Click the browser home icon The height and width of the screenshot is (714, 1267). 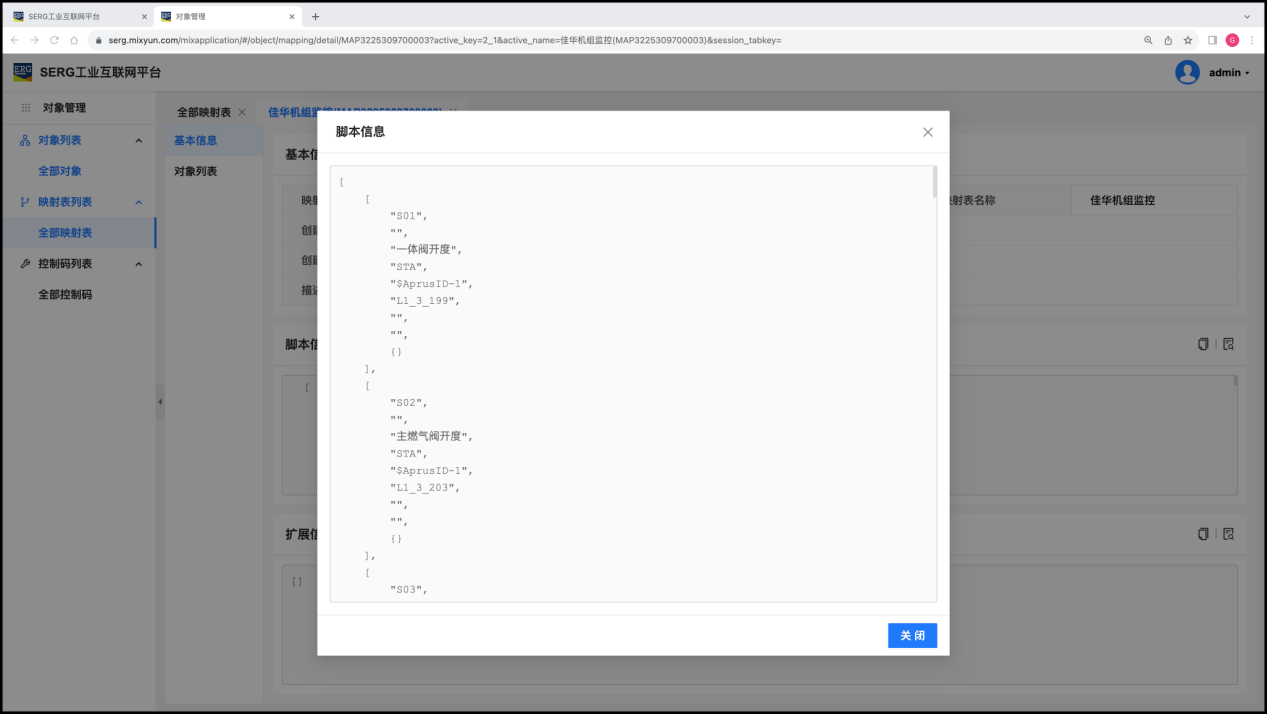point(74,40)
